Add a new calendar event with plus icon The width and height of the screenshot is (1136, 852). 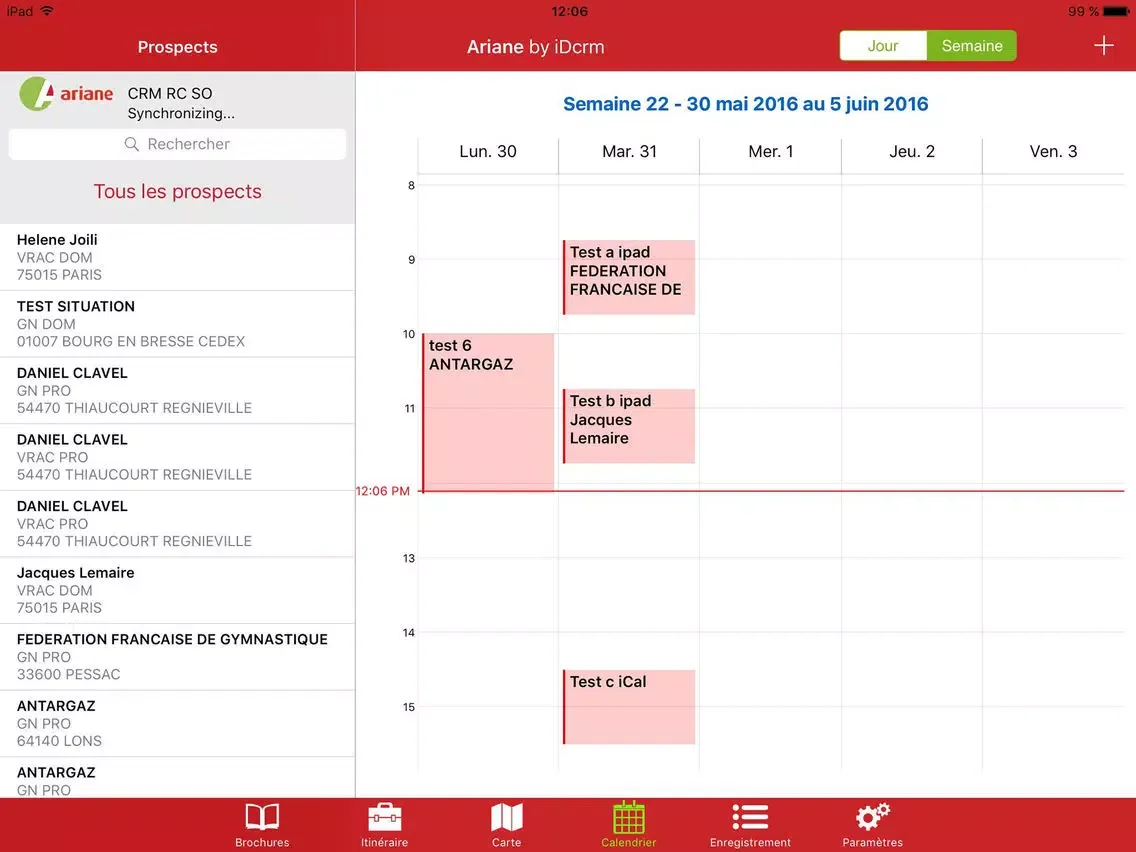(1103, 46)
